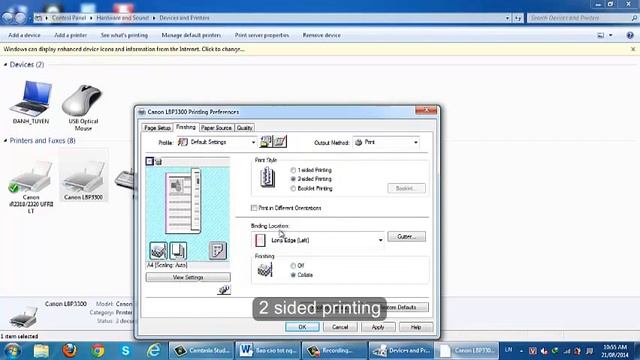Switch to the Camtasia Studio taskbar window
Screen dimensions: 640x360
click(201, 351)
